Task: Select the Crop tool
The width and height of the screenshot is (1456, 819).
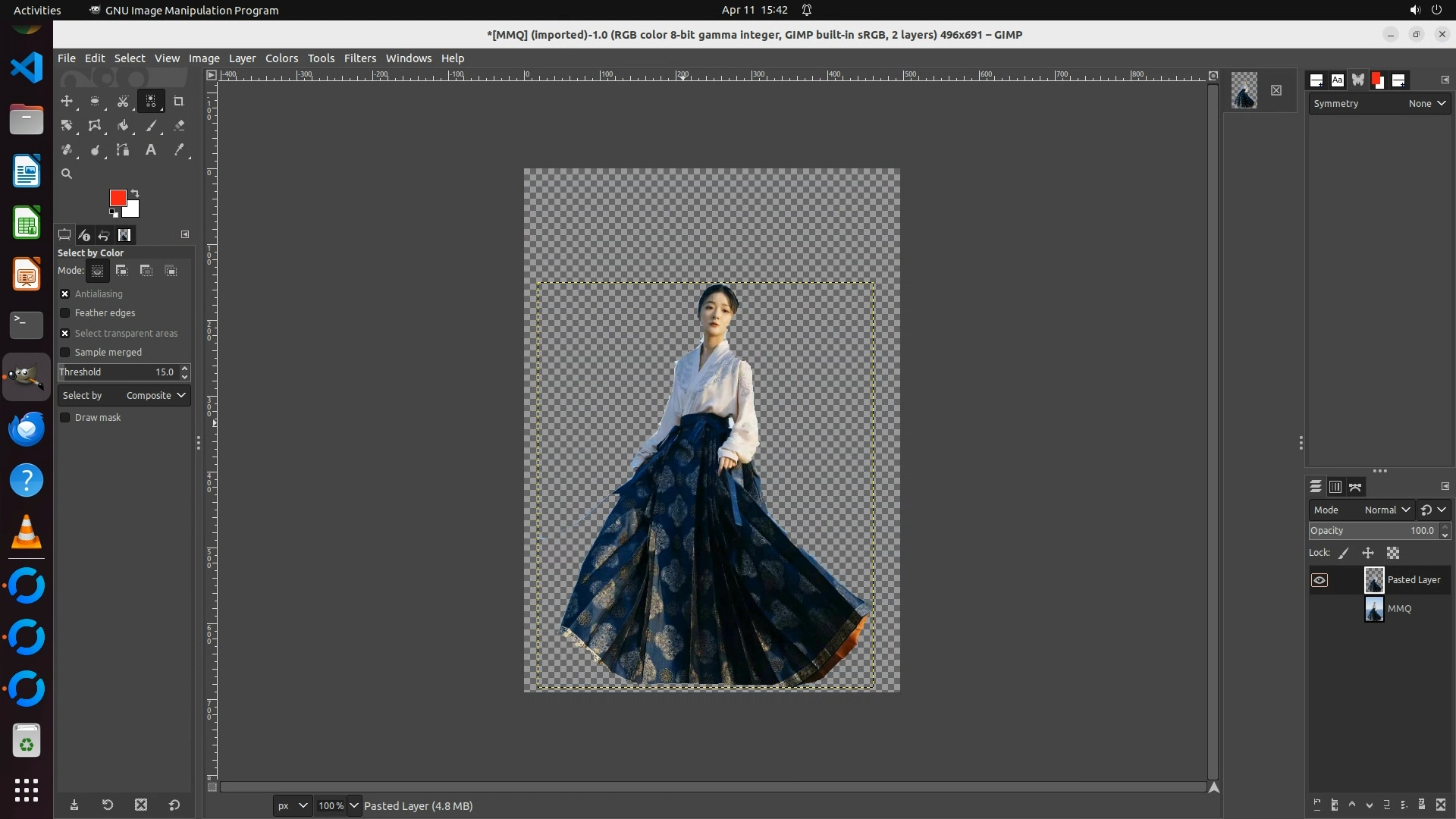Action: [x=179, y=101]
